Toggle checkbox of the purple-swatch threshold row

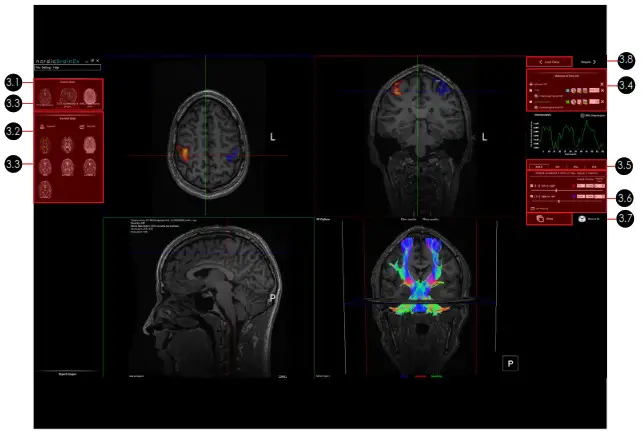point(531,196)
